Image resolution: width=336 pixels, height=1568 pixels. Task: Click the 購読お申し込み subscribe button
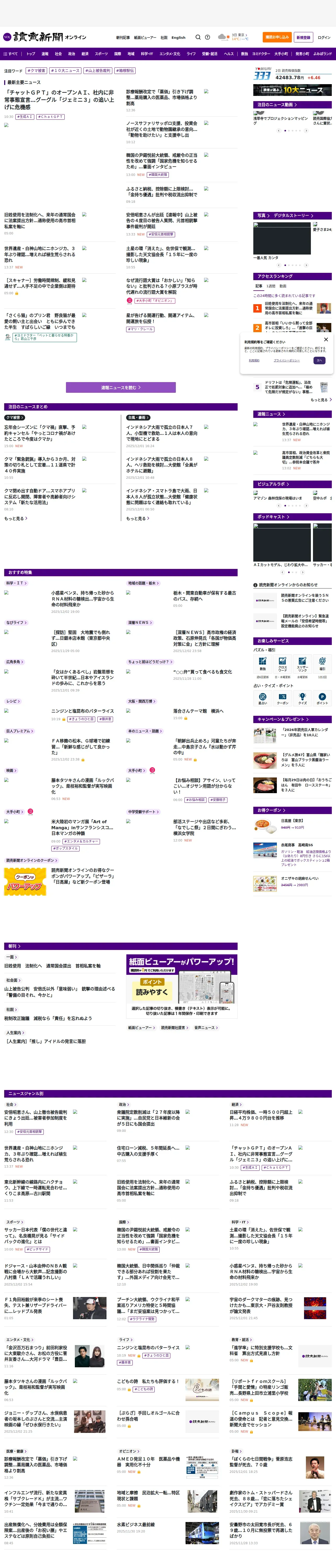(x=277, y=37)
